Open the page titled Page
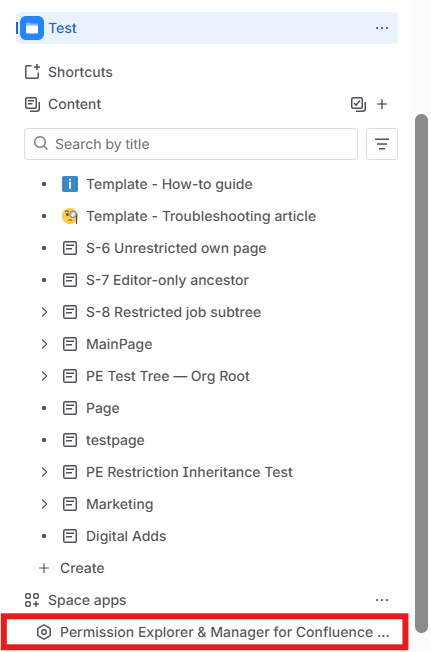This screenshot has height=652, width=431. pos(103,408)
